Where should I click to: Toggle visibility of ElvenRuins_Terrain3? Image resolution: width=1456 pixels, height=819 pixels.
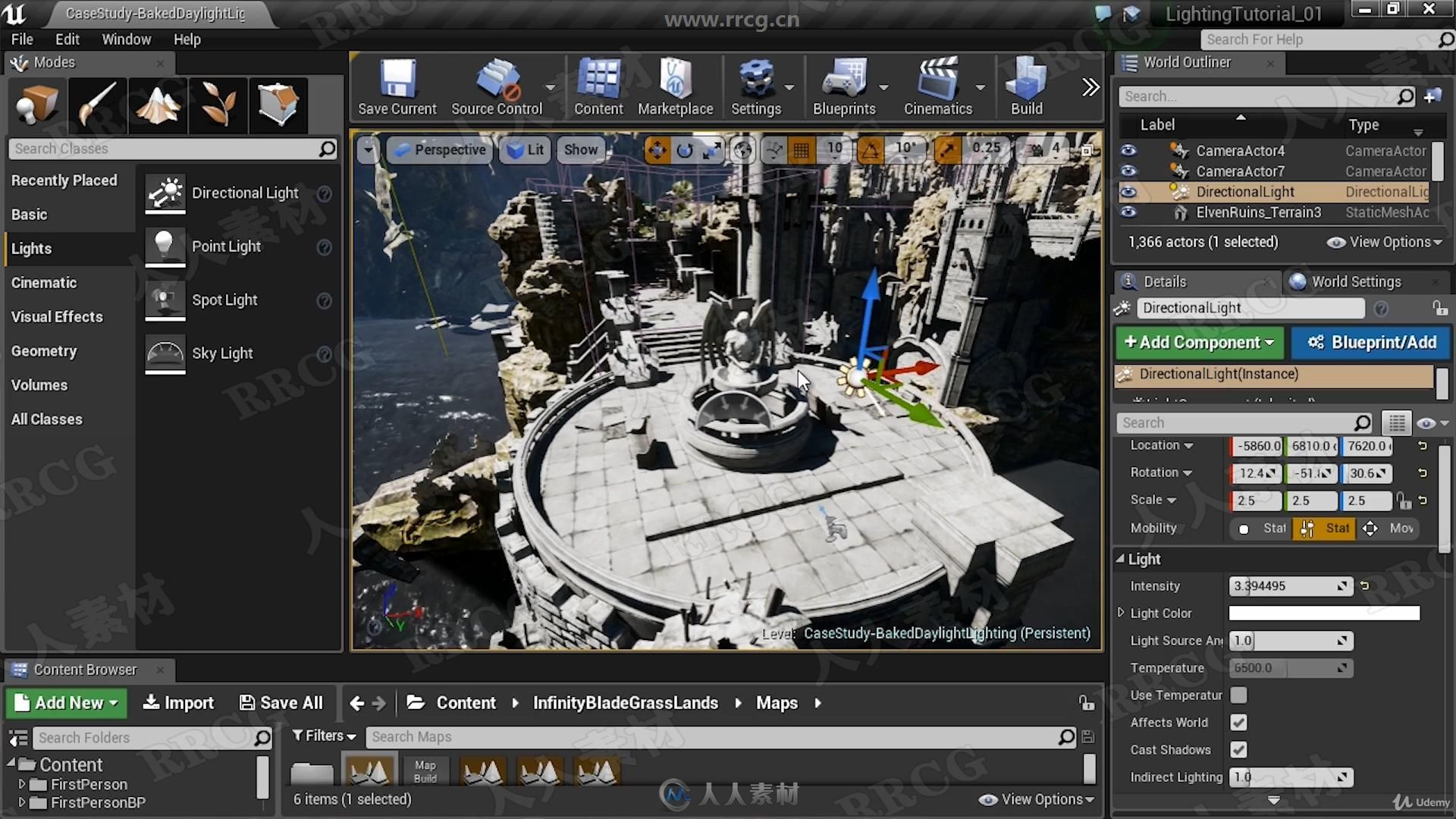click(x=1128, y=212)
